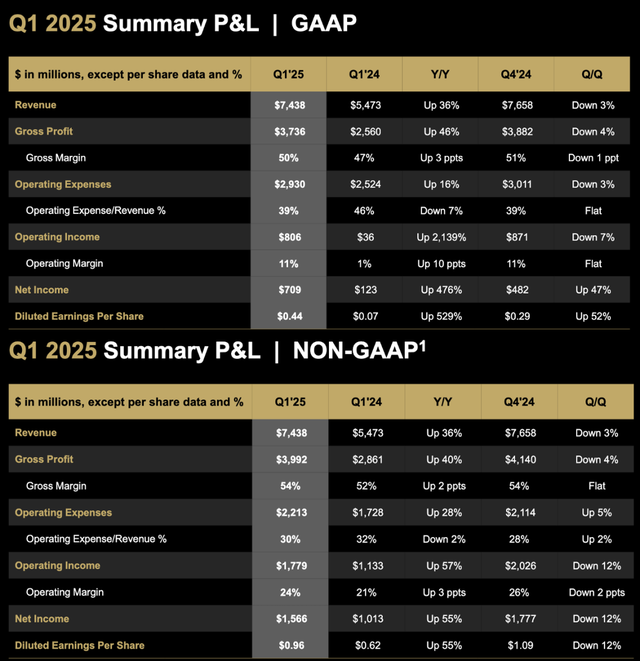Select GAAP Diluted EPS value $0.44

(287, 317)
